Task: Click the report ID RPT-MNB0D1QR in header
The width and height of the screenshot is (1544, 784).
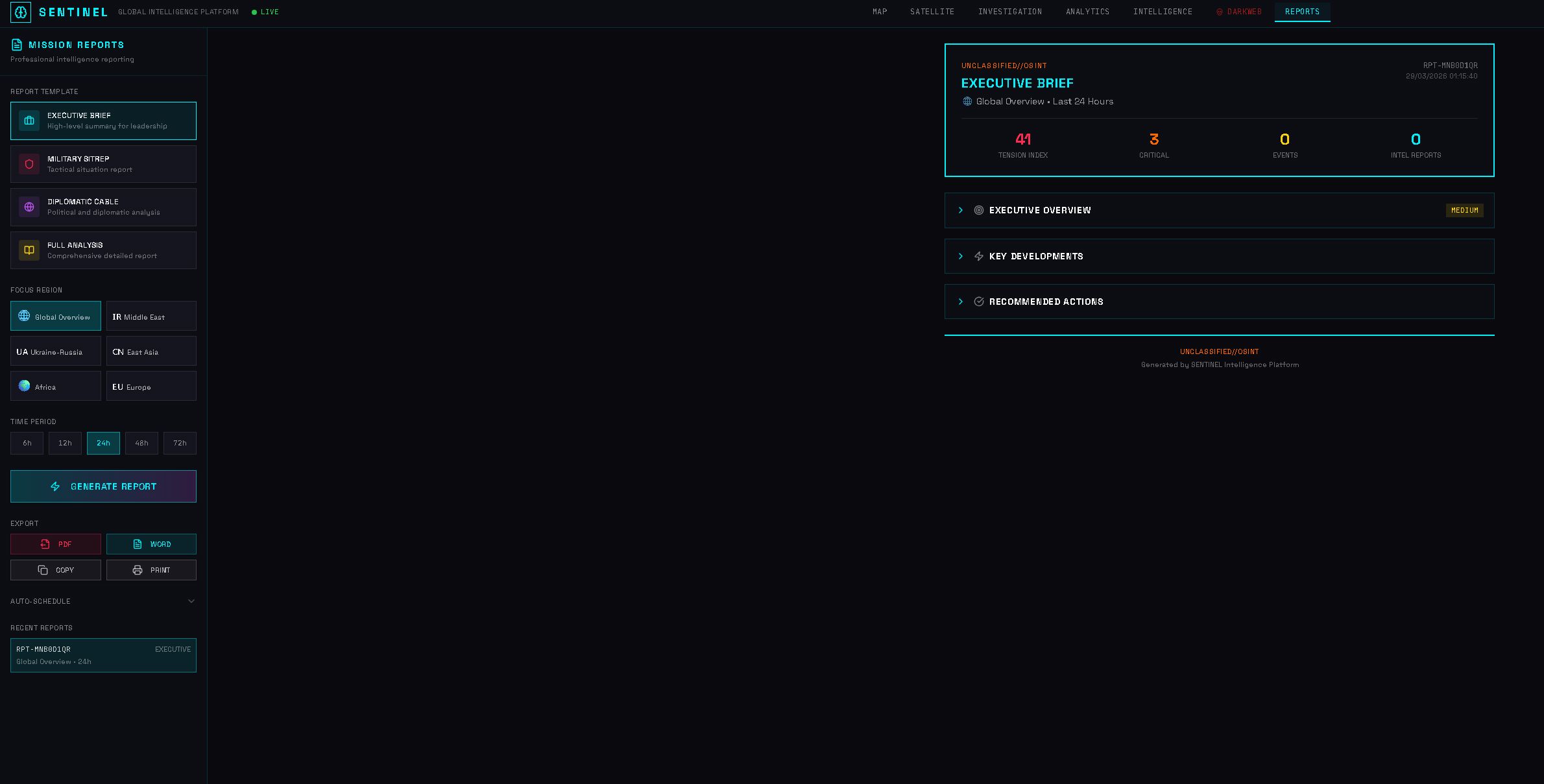Action: coord(1451,65)
